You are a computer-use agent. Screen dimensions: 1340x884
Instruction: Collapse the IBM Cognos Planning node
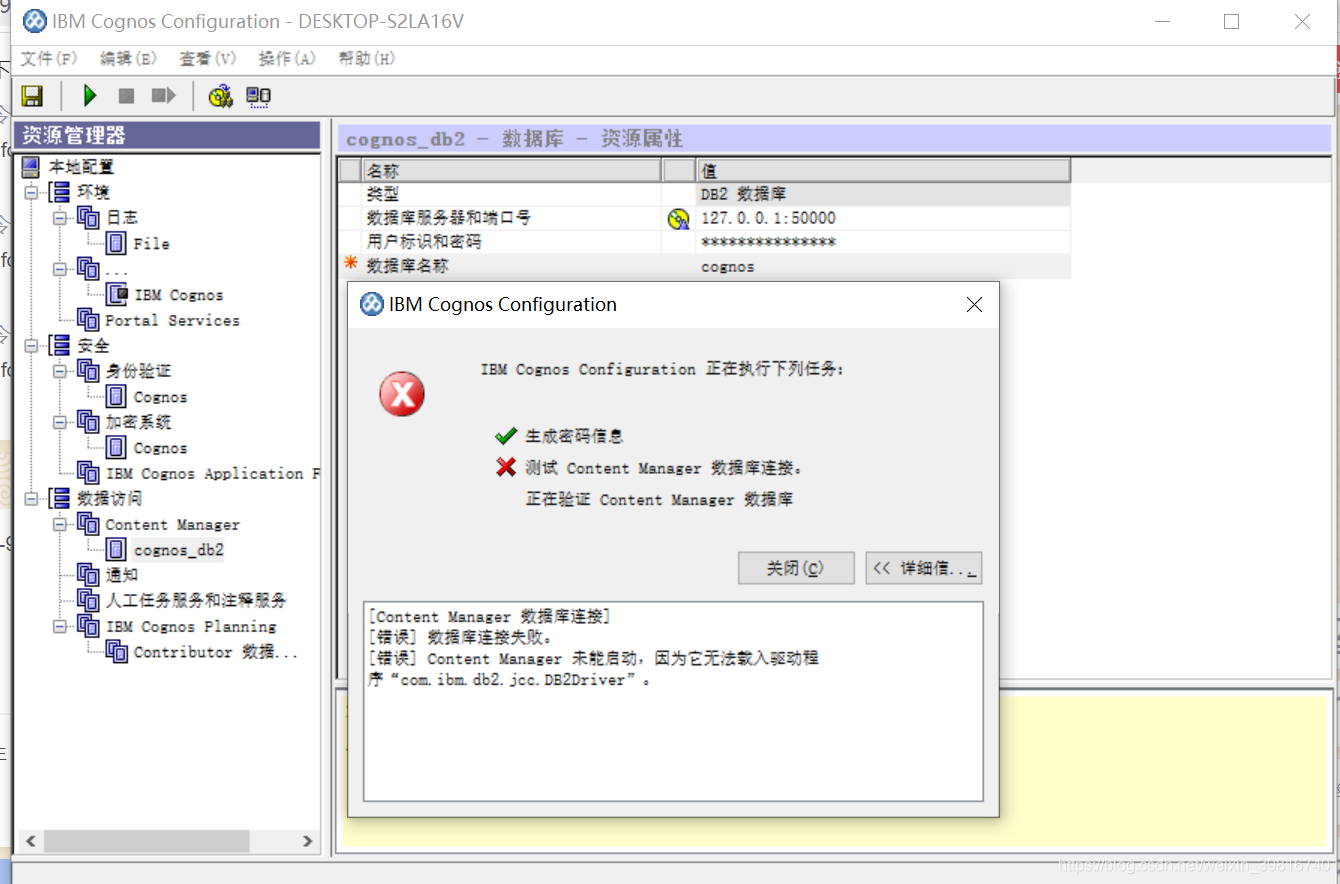tap(59, 626)
